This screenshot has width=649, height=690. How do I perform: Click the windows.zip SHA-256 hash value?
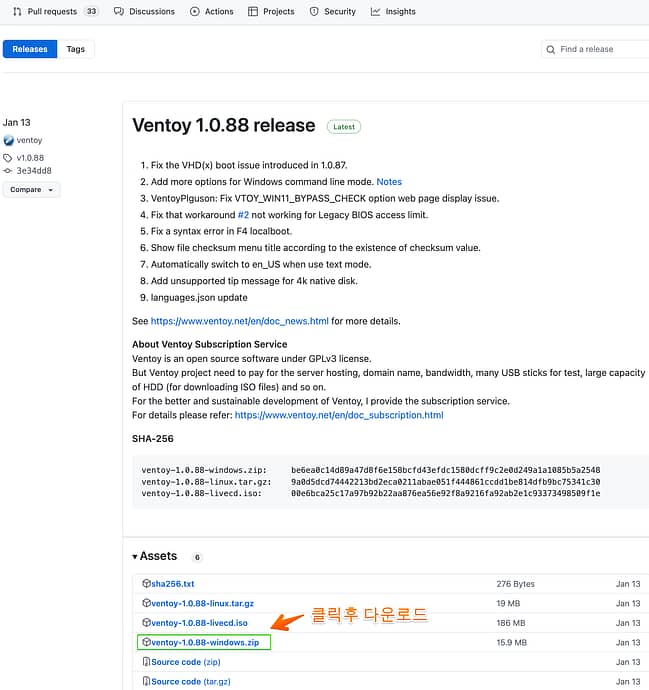[445, 470]
